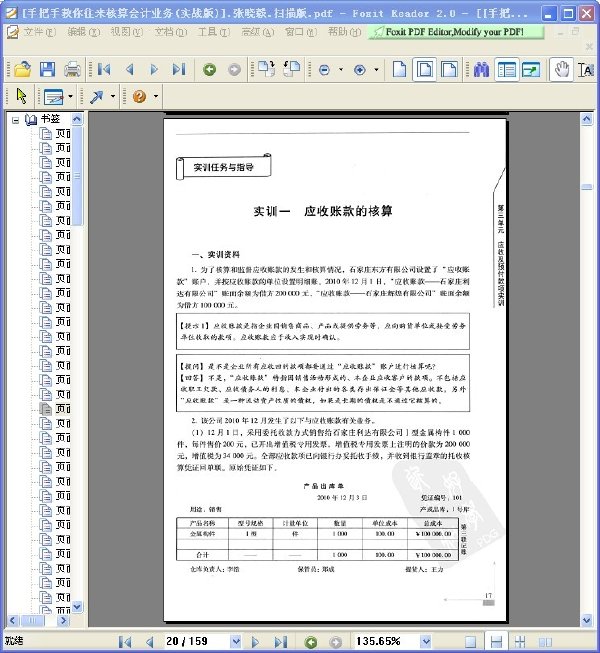This screenshot has height=653, width=600.
Task: Click status bar grey next view icon
Action: coord(336,642)
